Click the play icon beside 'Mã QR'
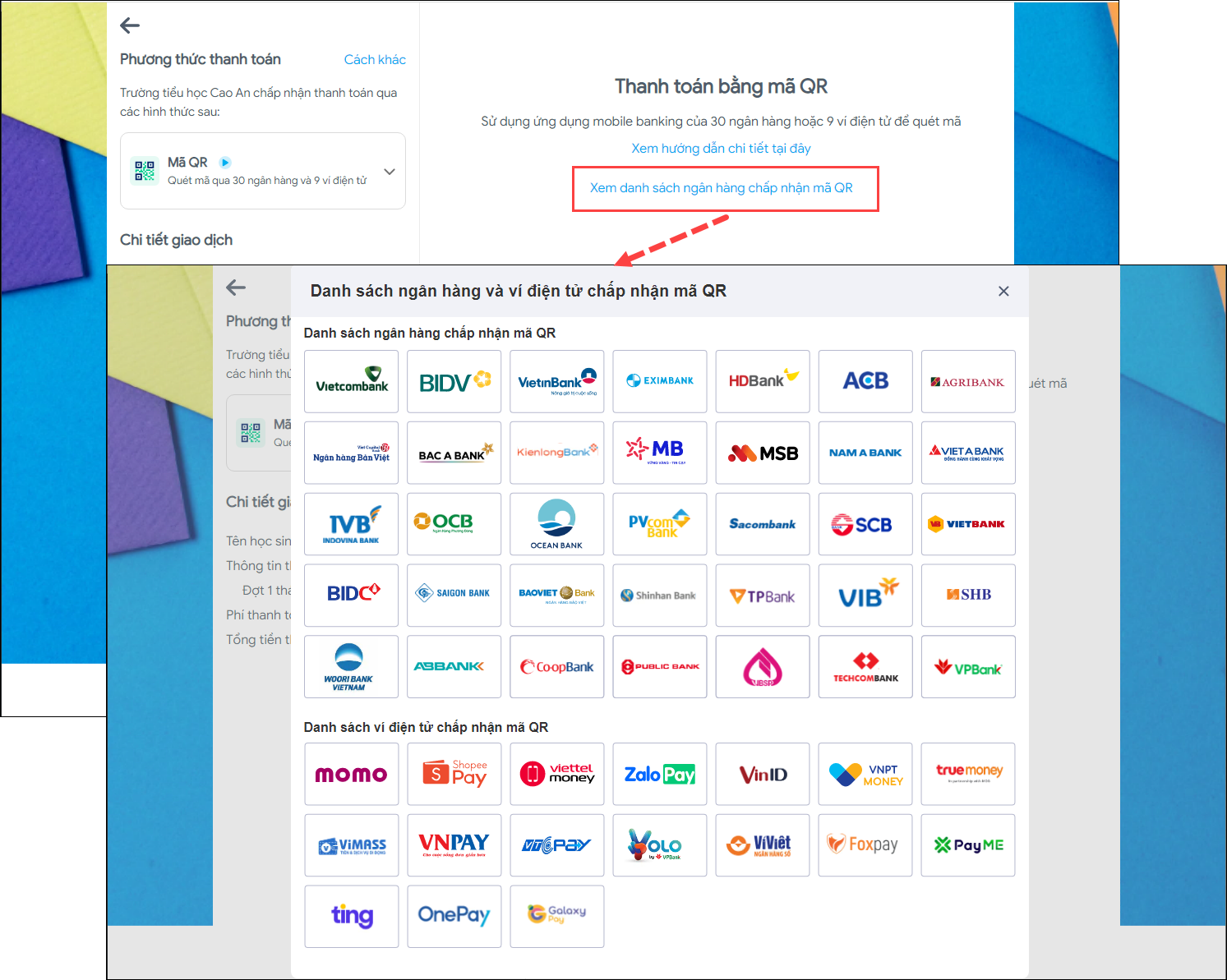 225,163
